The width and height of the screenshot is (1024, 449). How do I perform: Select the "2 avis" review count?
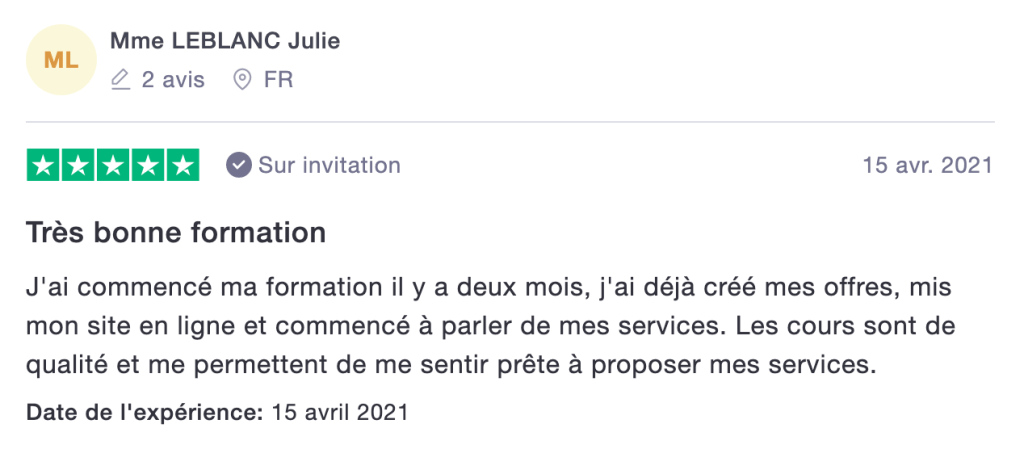[x=172, y=80]
